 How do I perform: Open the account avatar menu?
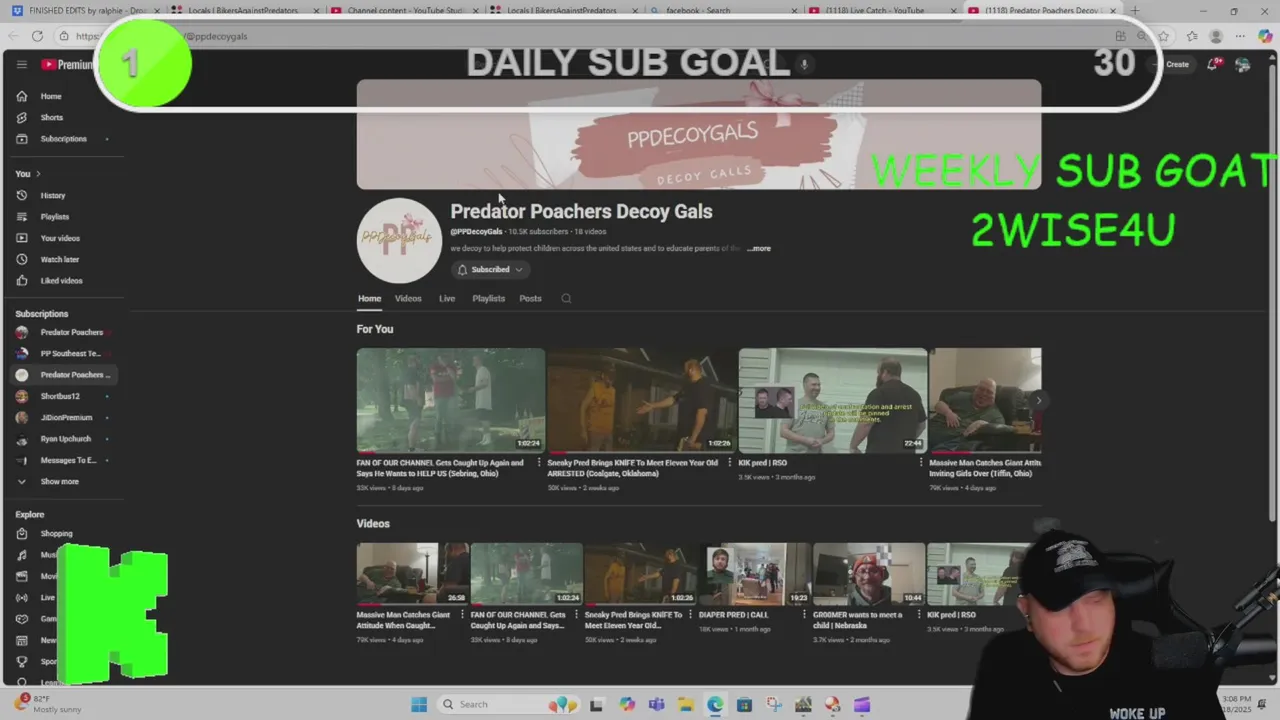pyautogui.click(x=1243, y=64)
